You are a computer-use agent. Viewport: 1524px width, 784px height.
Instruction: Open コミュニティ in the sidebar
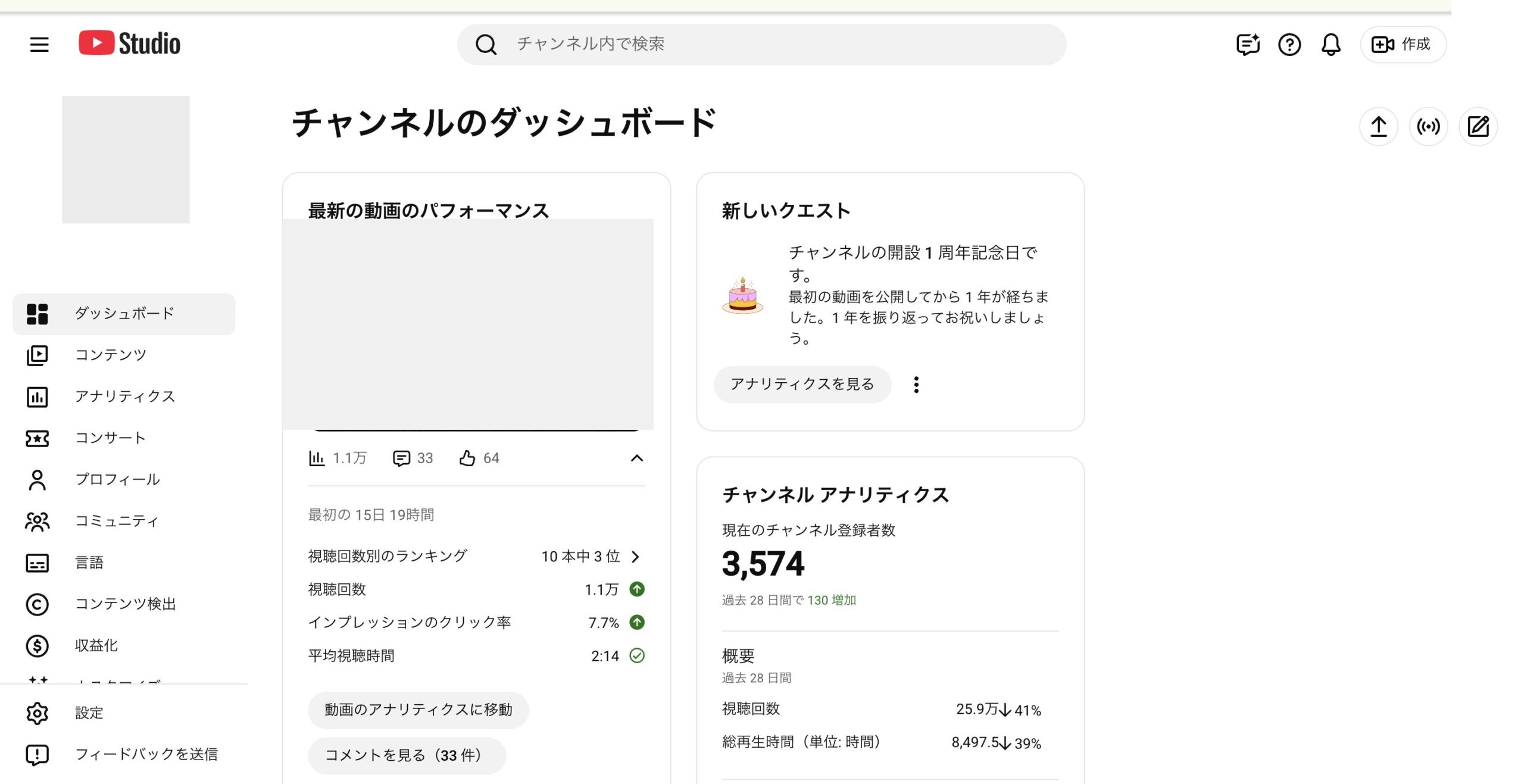point(124,521)
